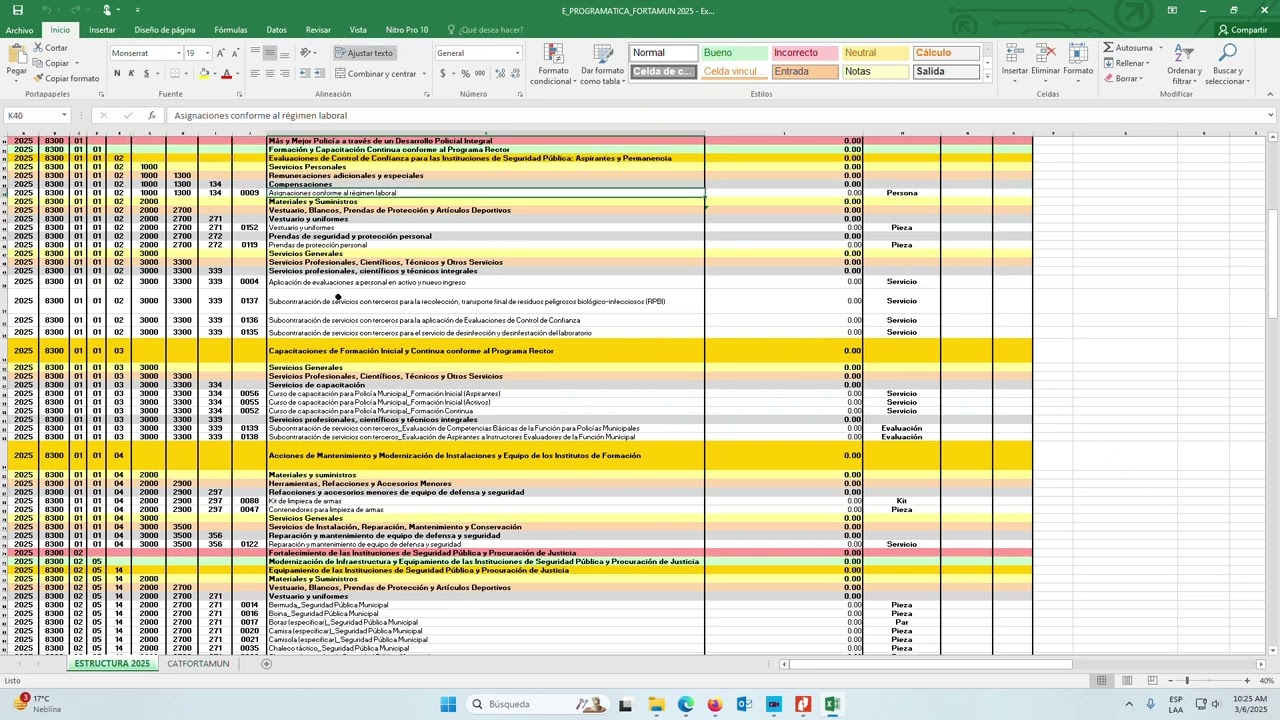This screenshot has width=1280, height=720.
Task: Decrease the decimal places
Action: coord(513,73)
